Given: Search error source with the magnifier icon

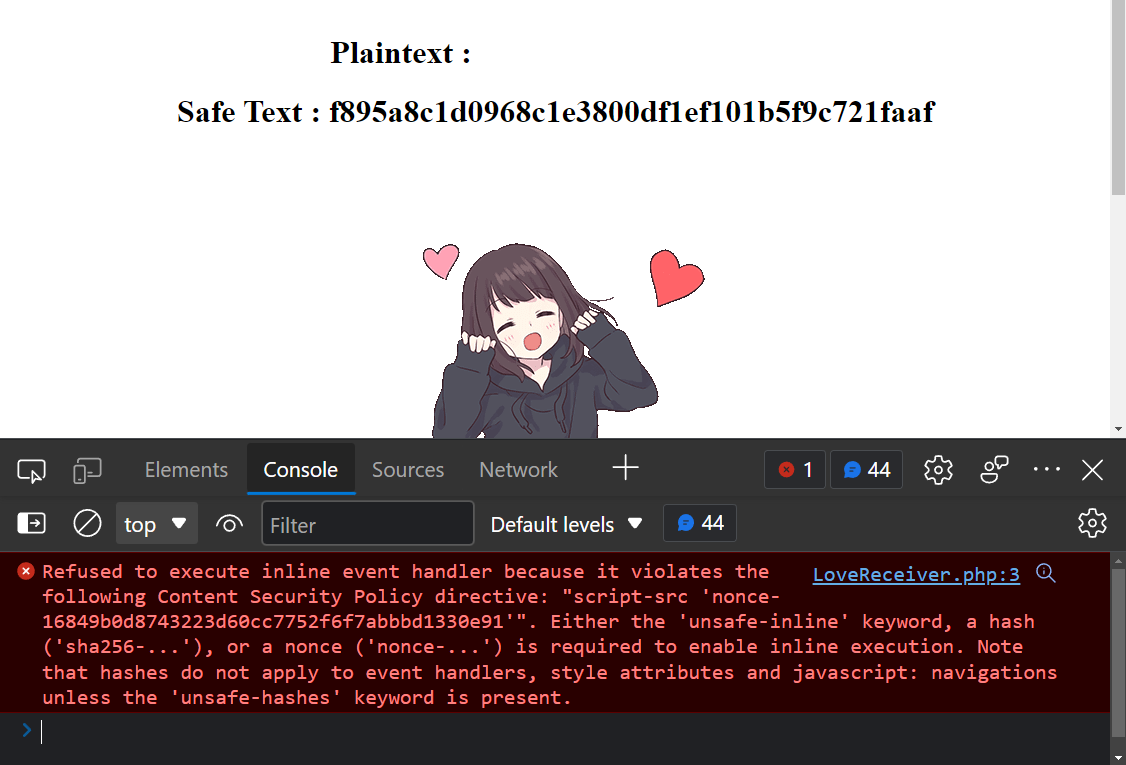Looking at the screenshot, I should [x=1045, y=574].
